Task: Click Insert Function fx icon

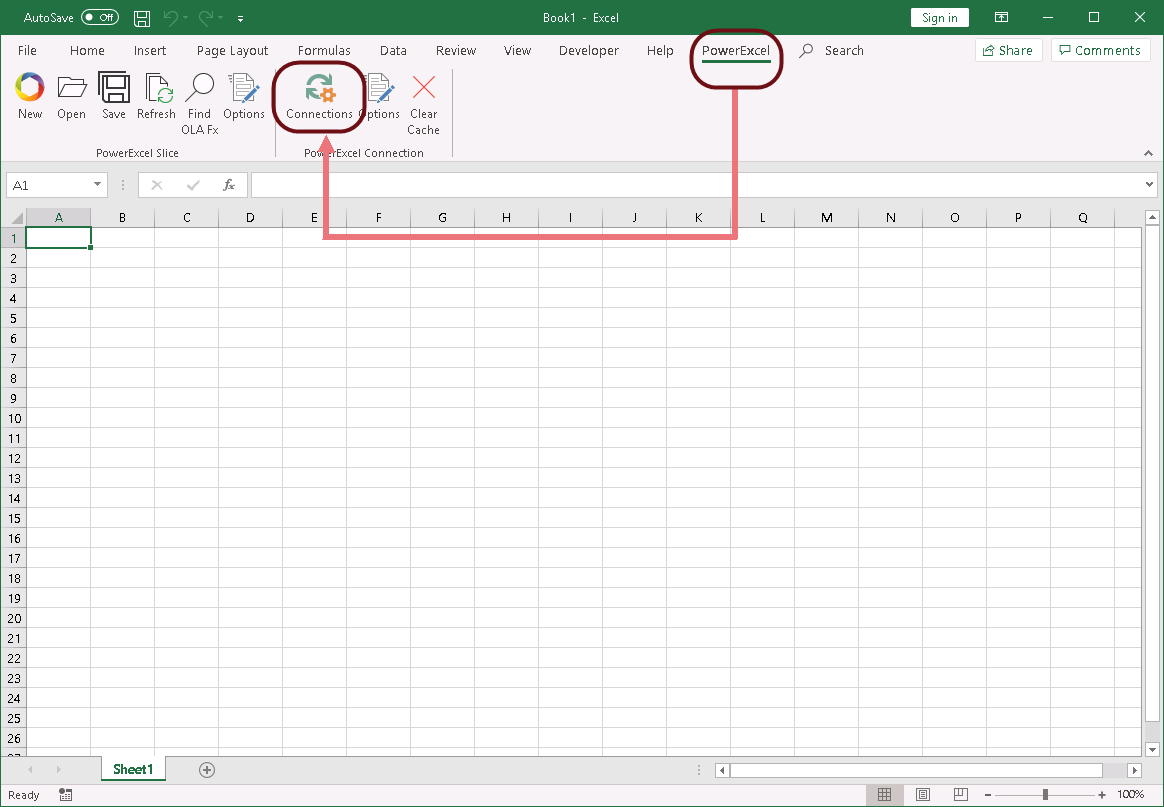Action: (229, 185)
